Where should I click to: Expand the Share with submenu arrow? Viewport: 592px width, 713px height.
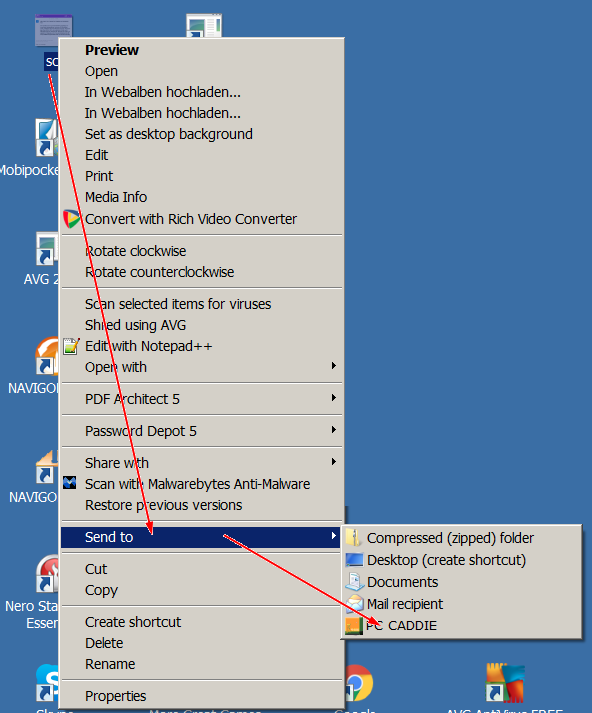pos(334,462)
